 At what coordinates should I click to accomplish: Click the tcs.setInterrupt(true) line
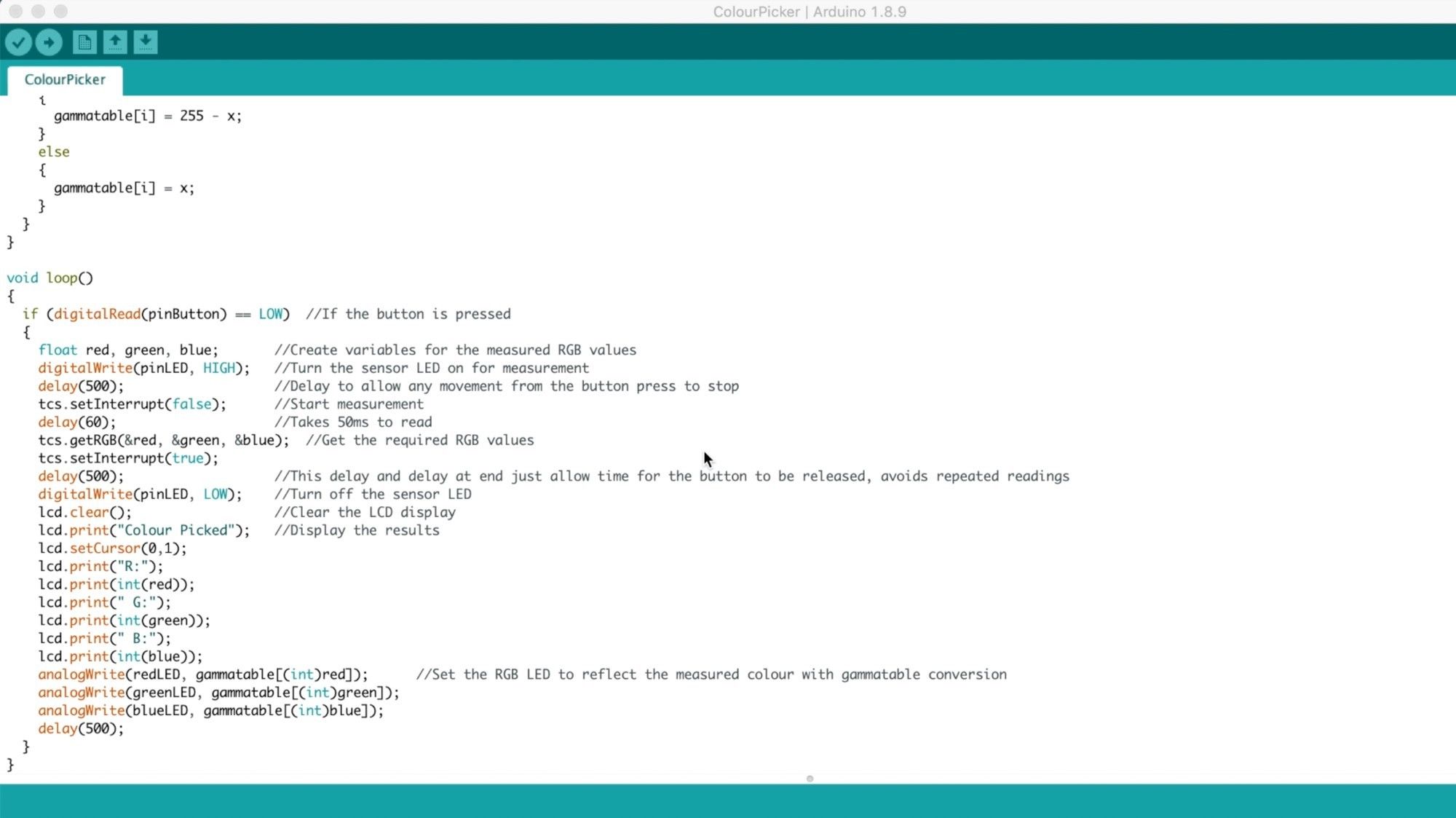[x=127, y=457]
